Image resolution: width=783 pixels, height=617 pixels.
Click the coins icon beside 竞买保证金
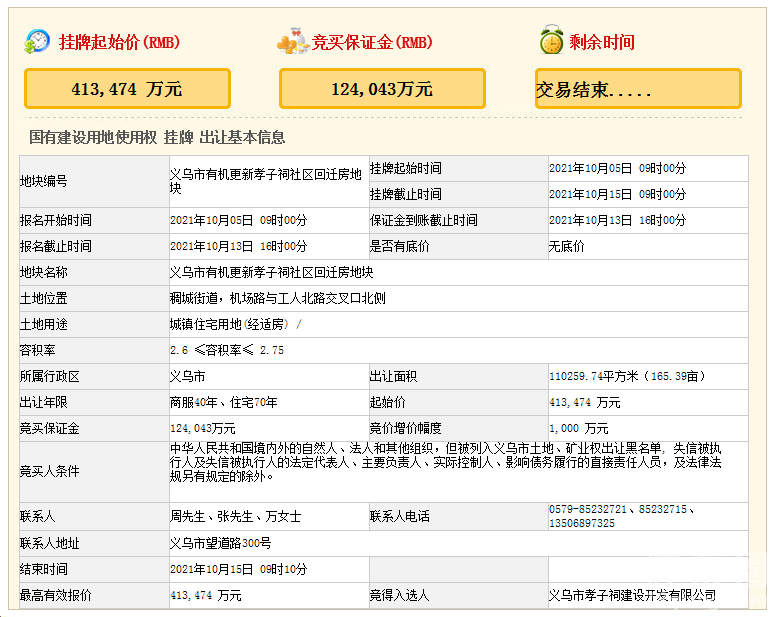pos(292,42)
